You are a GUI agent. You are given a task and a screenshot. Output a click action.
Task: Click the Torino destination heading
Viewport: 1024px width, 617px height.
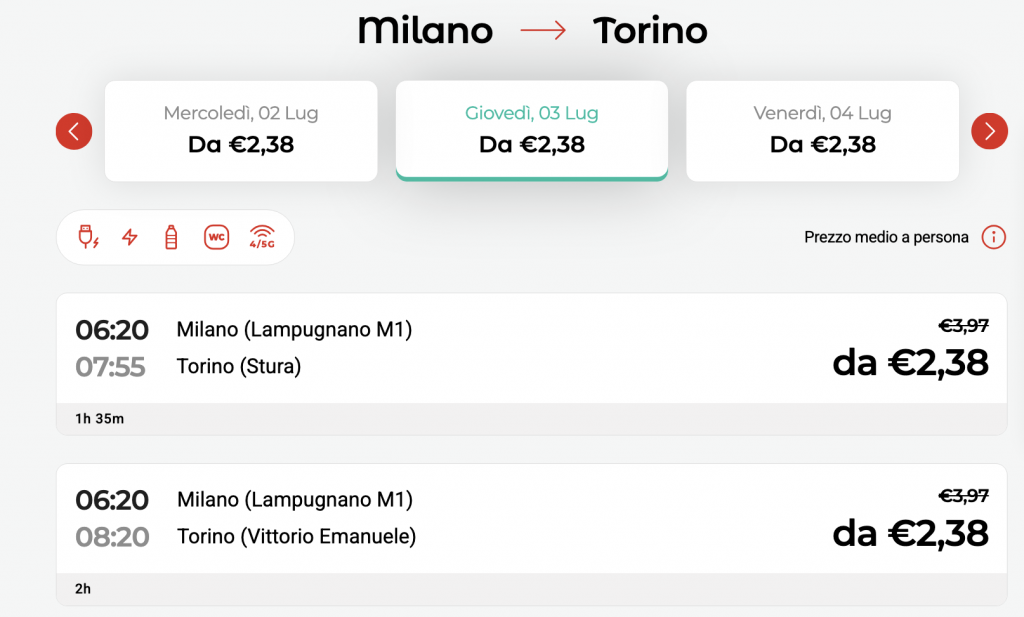tap(650, 31)
